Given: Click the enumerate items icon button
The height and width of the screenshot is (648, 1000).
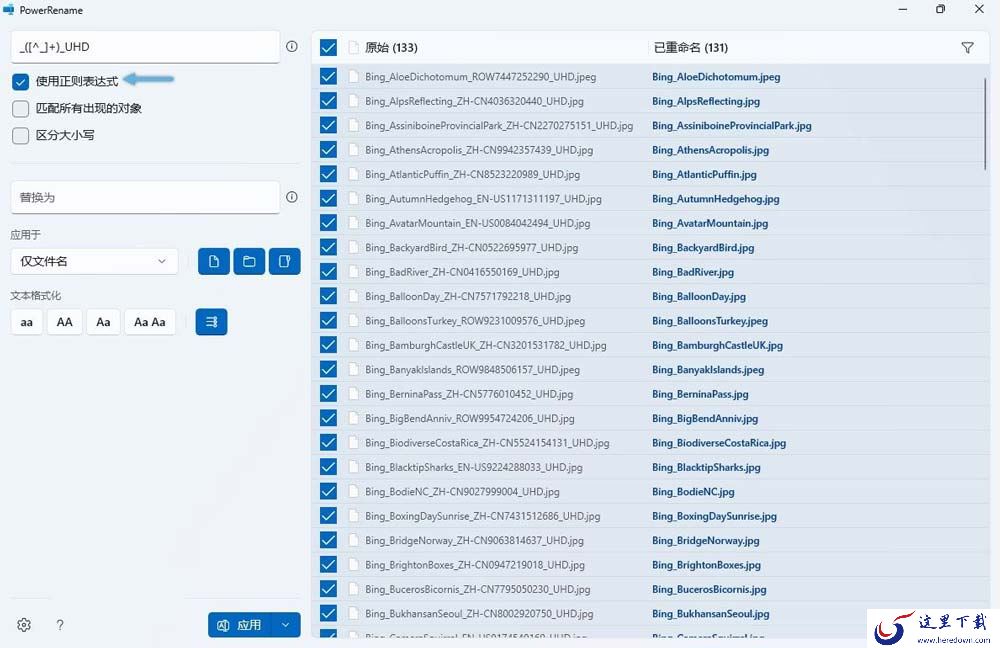Looking at the screenshot, I should pos(211,322).
